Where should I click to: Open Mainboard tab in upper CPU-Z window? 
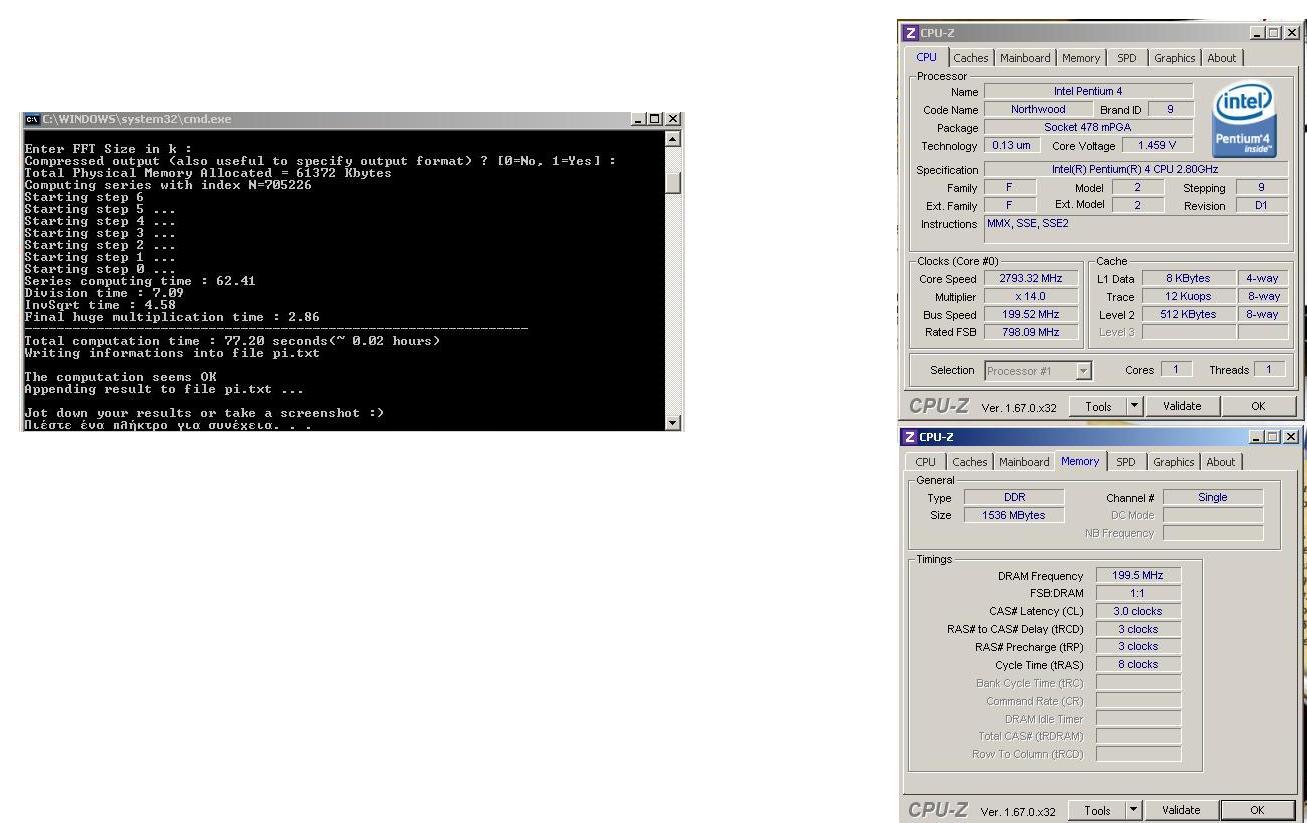pyautogui.click(x=1025, y=58)
